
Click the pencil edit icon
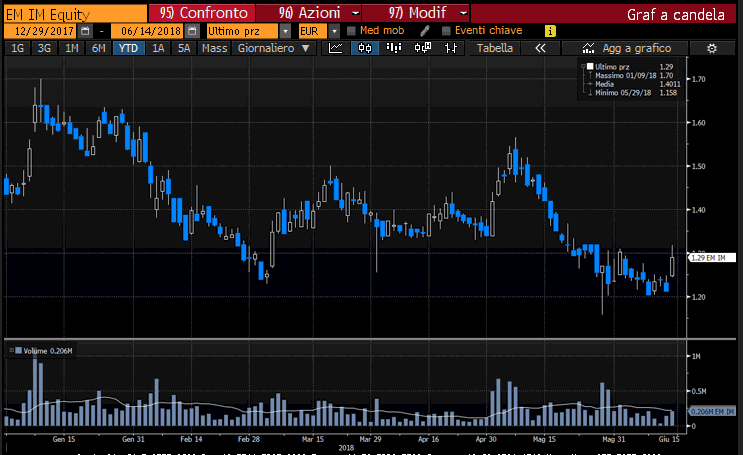coord(425,31)
